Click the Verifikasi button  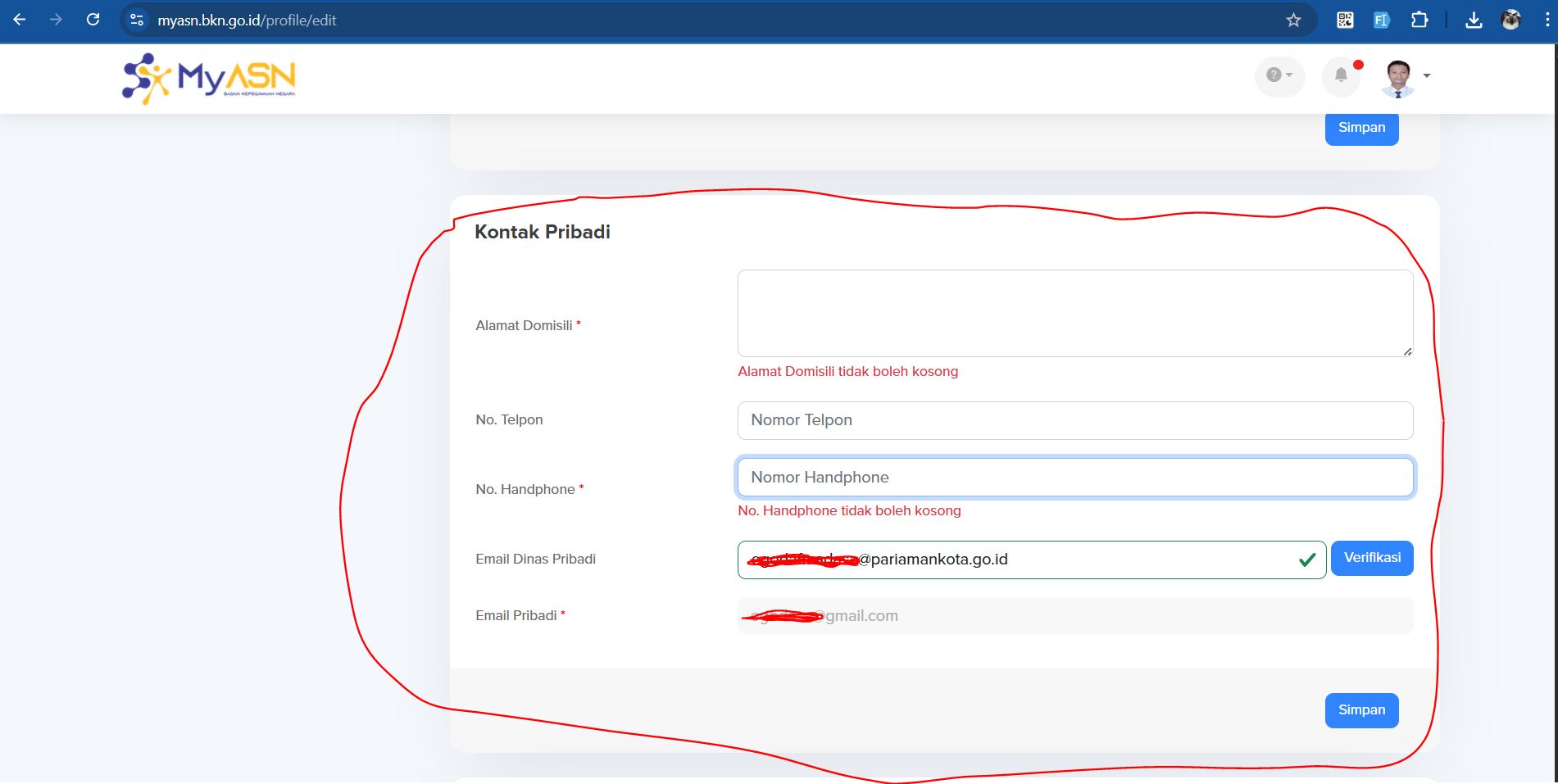click(x=1371, y=558)
